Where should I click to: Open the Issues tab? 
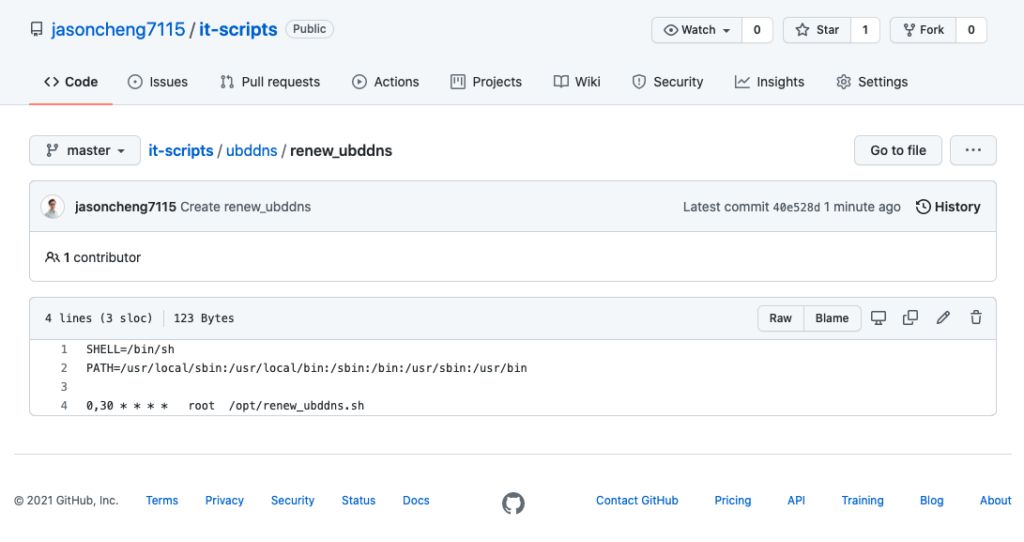(x=157, y=82)
